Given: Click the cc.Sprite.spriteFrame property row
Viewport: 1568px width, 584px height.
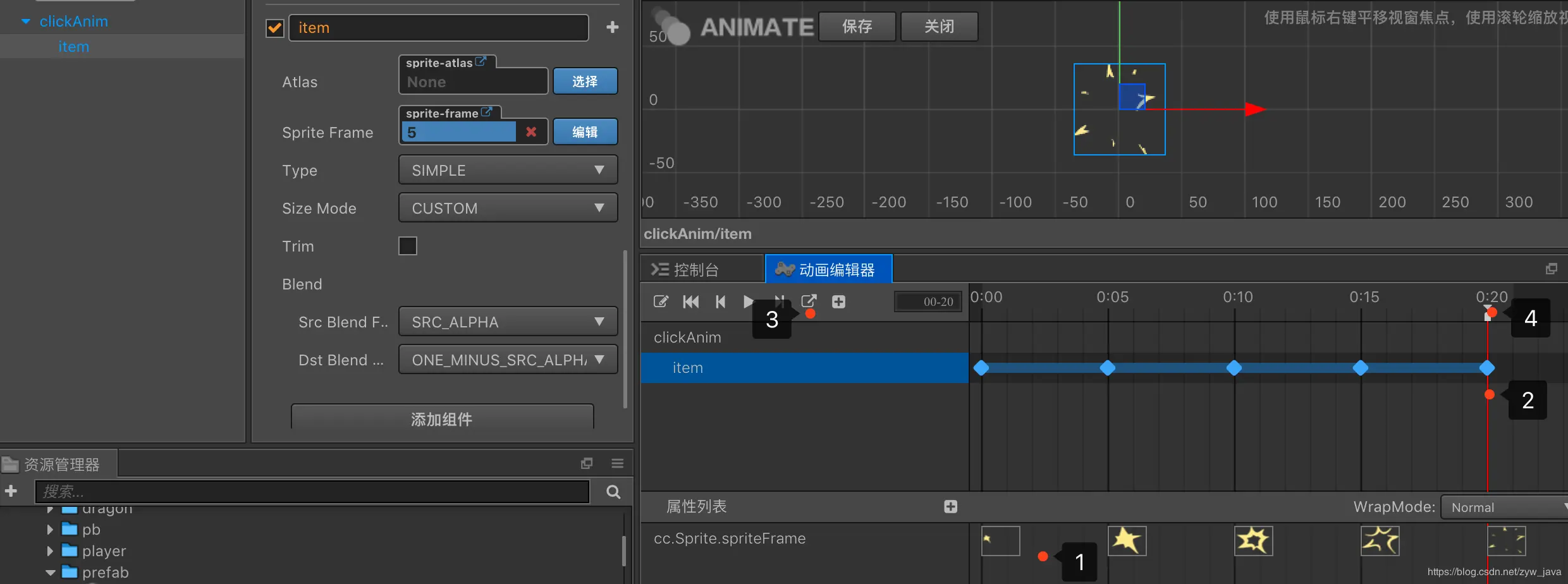Looking at the screenshot, I should (x=805, y=538).
